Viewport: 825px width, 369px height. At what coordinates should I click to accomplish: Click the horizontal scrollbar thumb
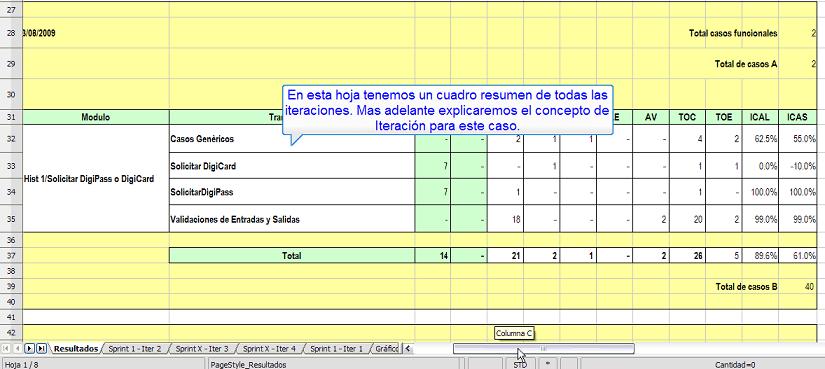coord(544,348)
